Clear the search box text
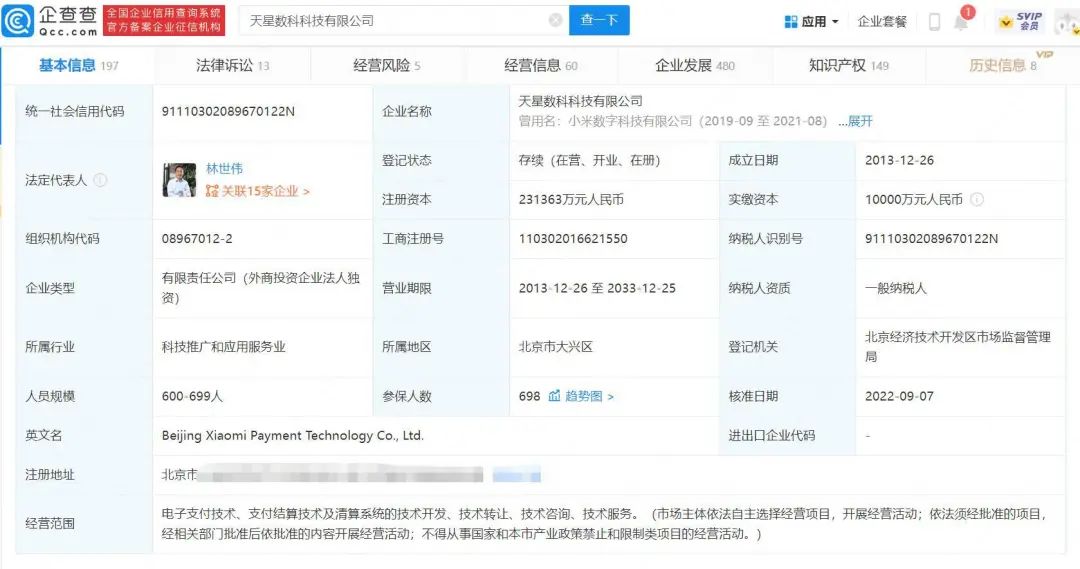Image resolution: width=1080 pixels, height=569 pixels. click(555, 20)
